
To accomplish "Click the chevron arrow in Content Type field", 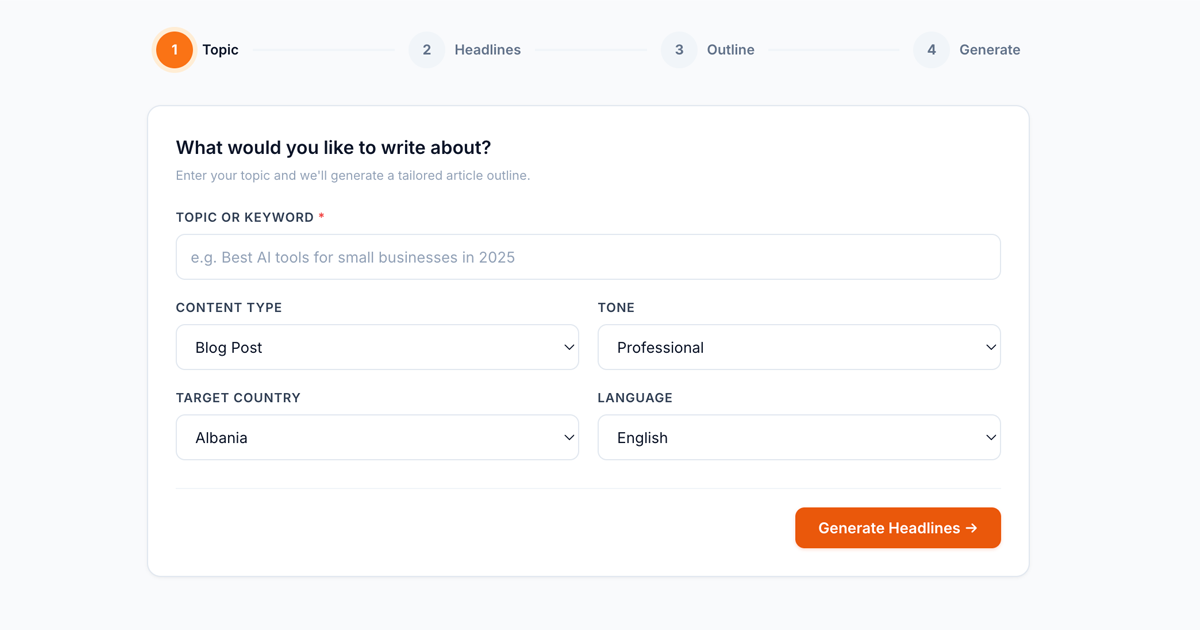I will [x=569, y=347].
